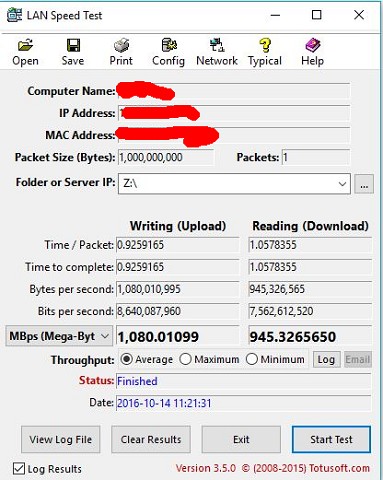Click upload Time / Packet value 0.9259165
This screenshot has height=480, width=383.
(x=178, y=245)
